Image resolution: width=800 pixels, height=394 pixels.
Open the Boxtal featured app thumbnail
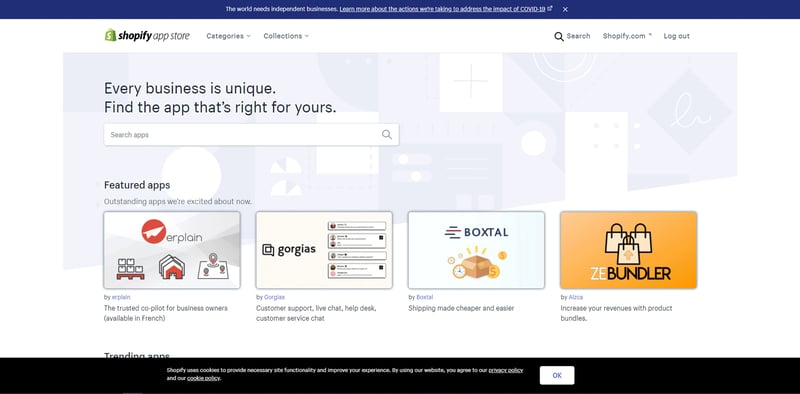point(476,250)
